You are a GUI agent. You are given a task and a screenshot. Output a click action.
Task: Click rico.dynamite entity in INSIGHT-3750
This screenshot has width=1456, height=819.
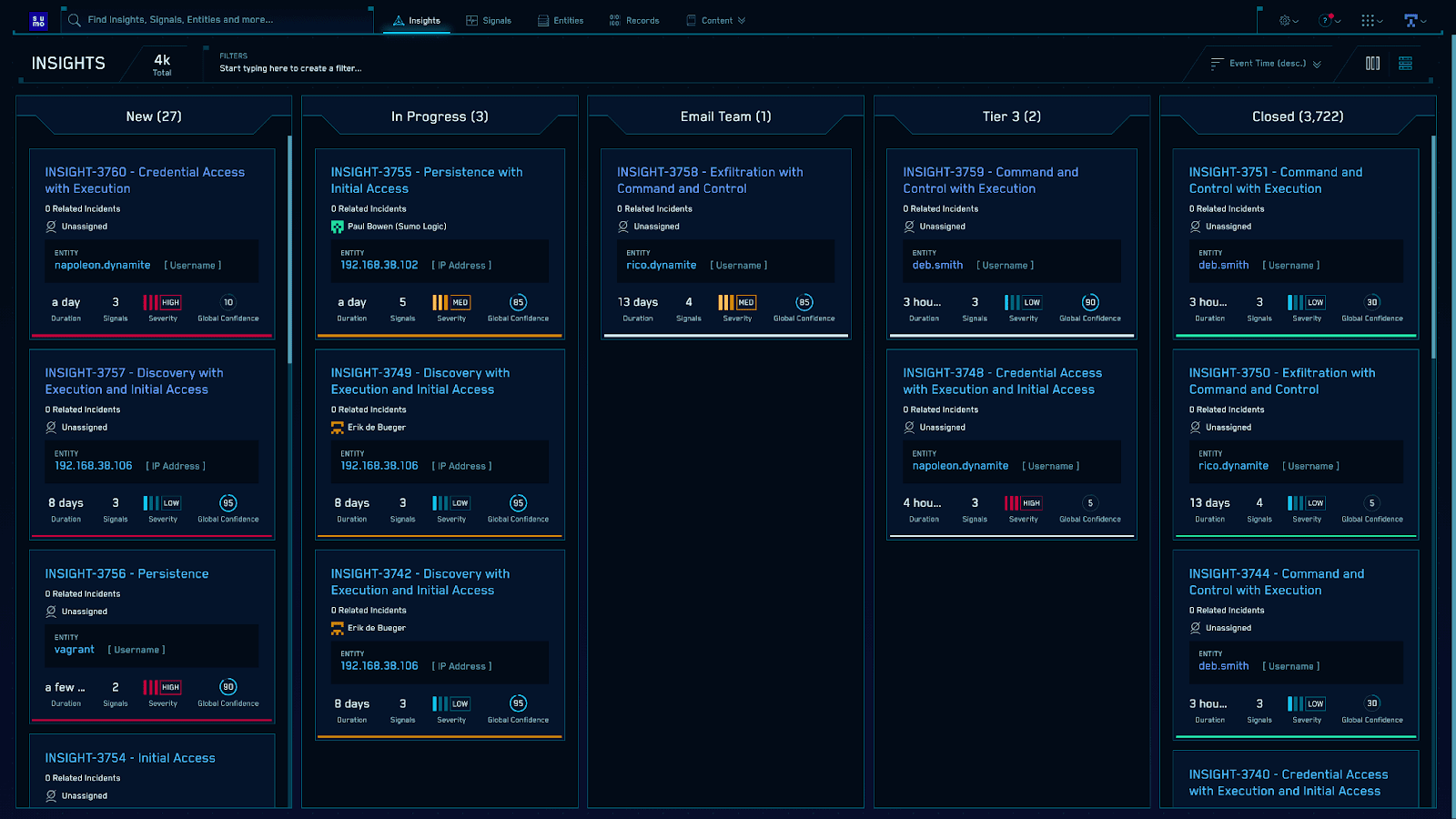point(1233,466)
